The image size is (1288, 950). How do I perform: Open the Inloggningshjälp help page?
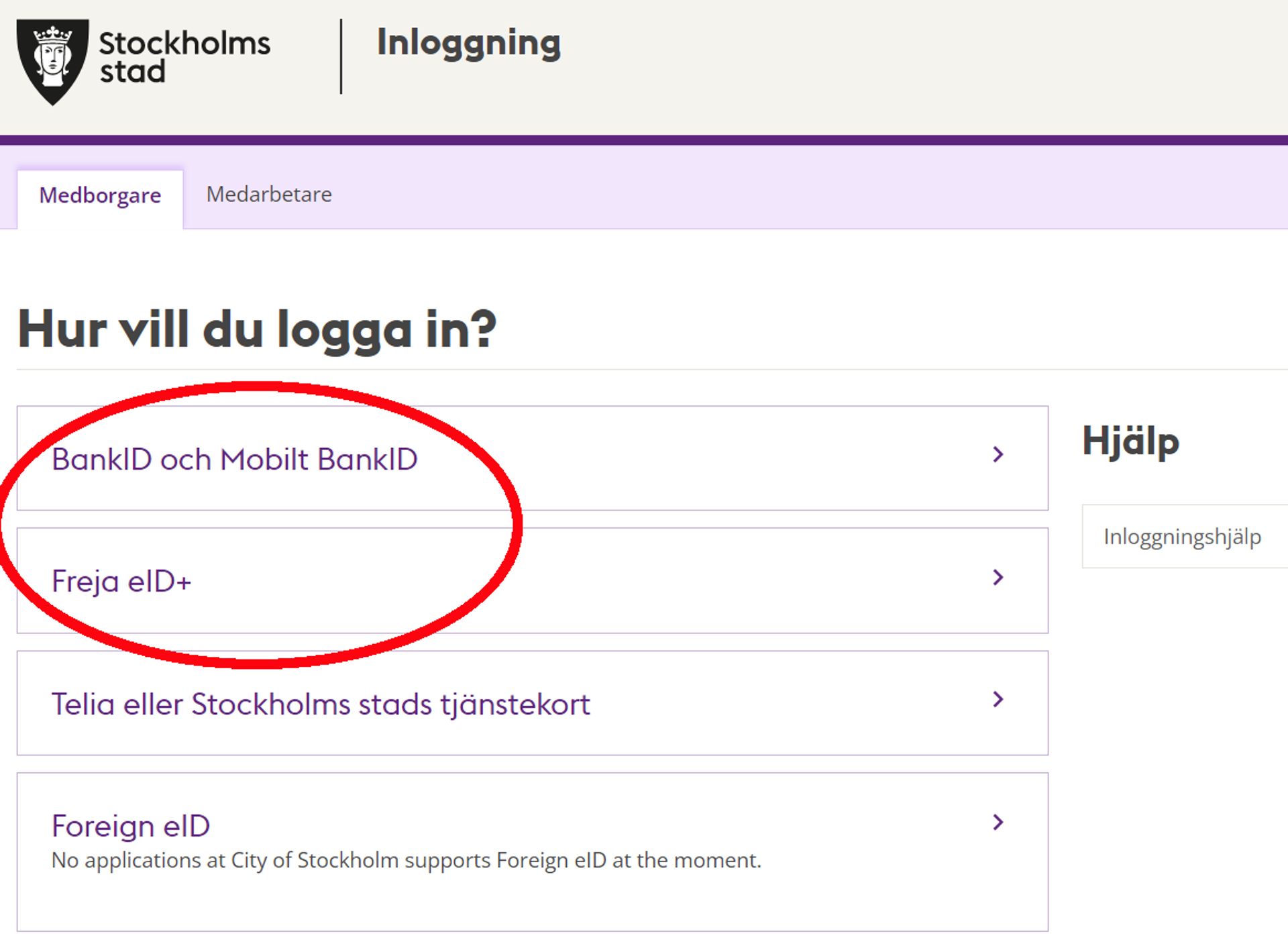pyautogui.click(x=1182, y=537)
